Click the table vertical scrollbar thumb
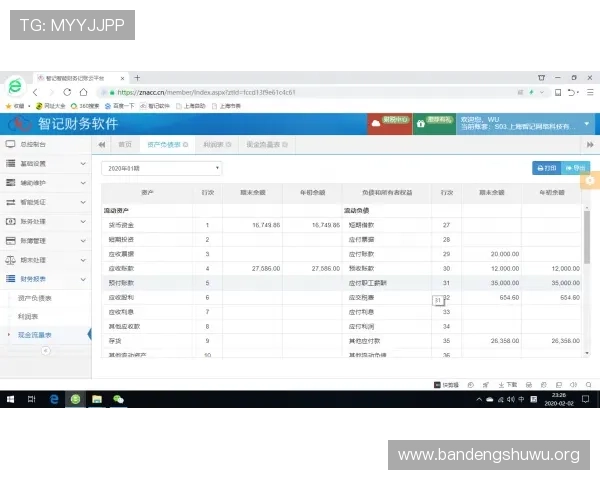The width and height of the screenshot is (600, 480). pyautogui.click(x=587, y=237)
